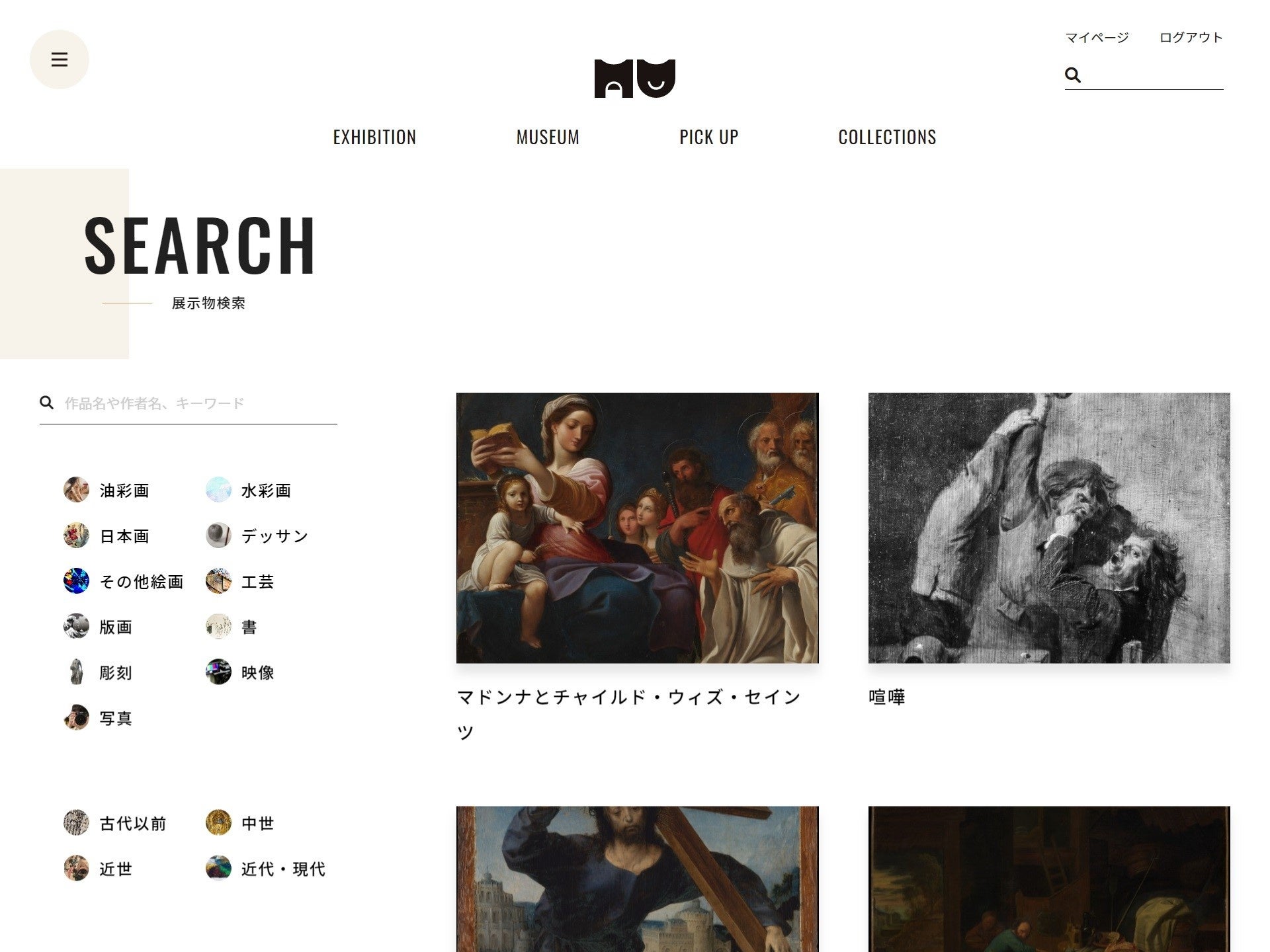Click the ログアウト link
This screenshot has width=1270, height=952.
click(x=1191, y=38)
